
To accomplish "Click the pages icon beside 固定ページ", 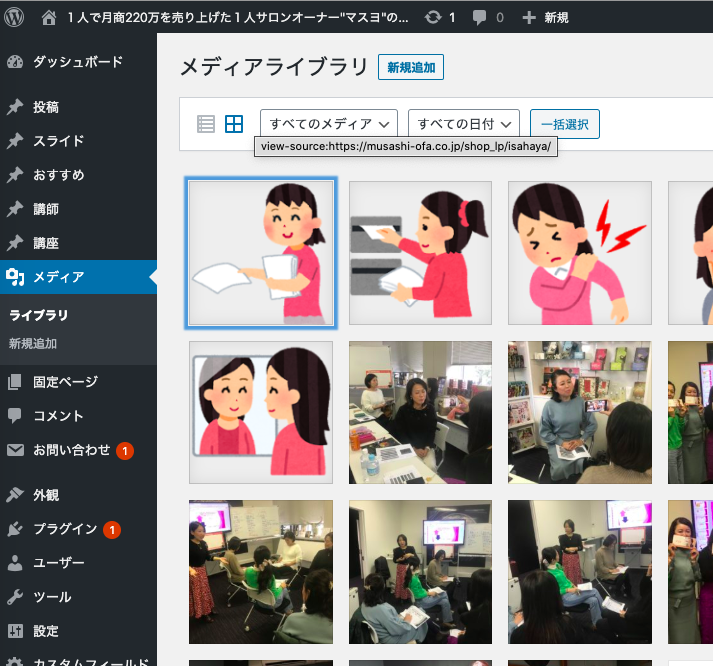I will click(15, 382).
